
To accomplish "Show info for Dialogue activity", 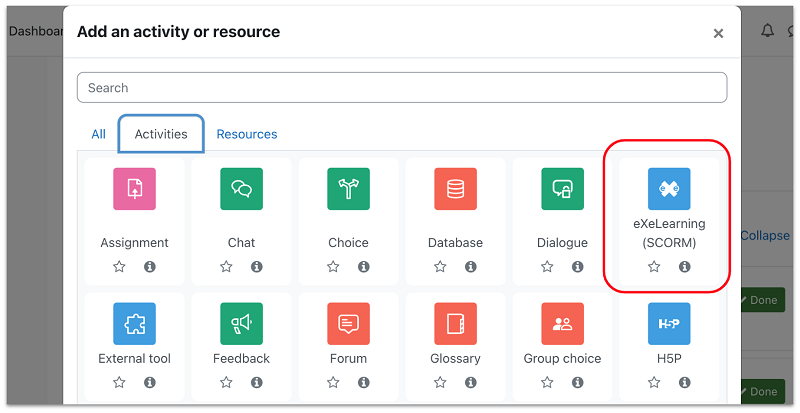I will (x=577, y=267).
